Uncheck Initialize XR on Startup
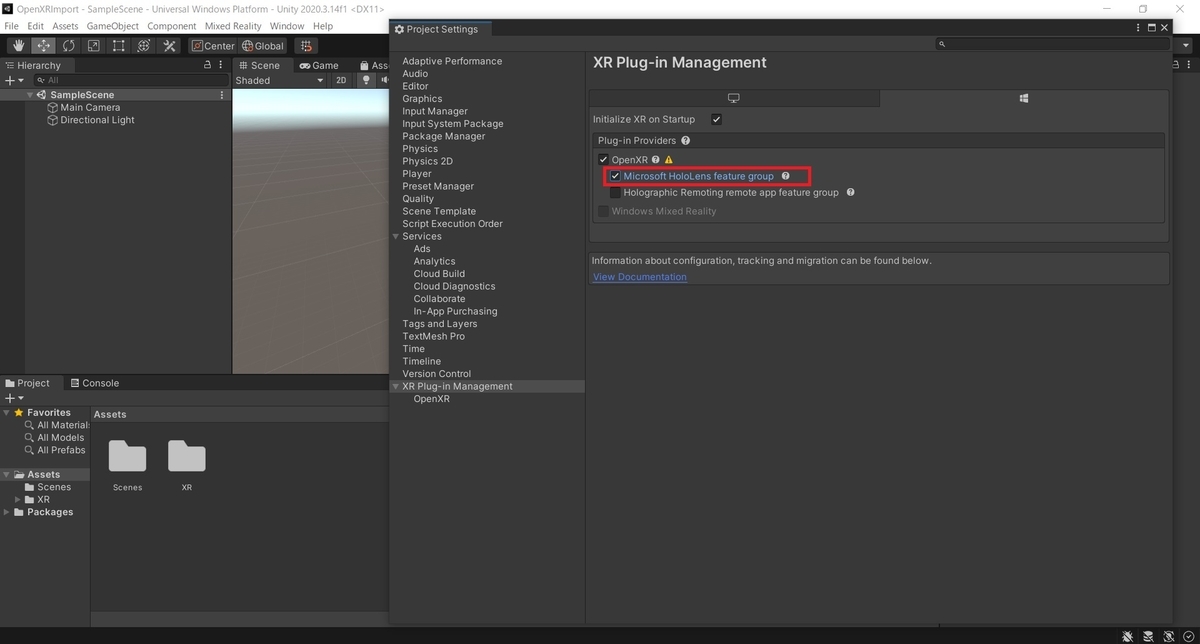The height and width of the screenshot is (644, 1200). [x=716, y=119]
